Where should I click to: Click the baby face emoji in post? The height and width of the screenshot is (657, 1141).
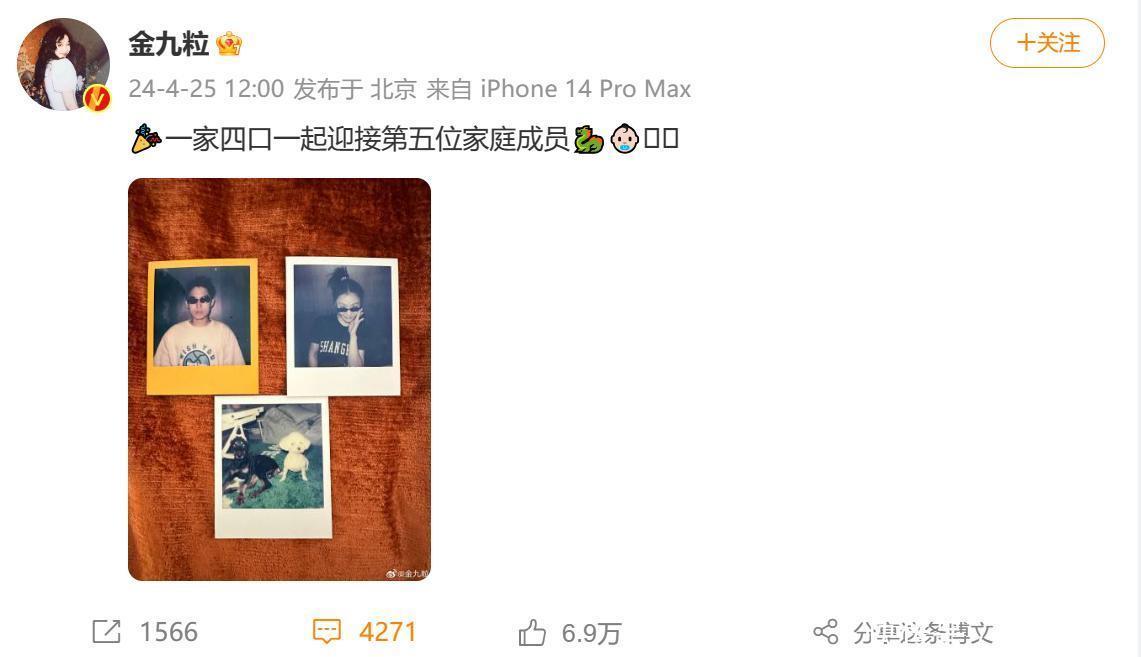click(x=624, y=139)
